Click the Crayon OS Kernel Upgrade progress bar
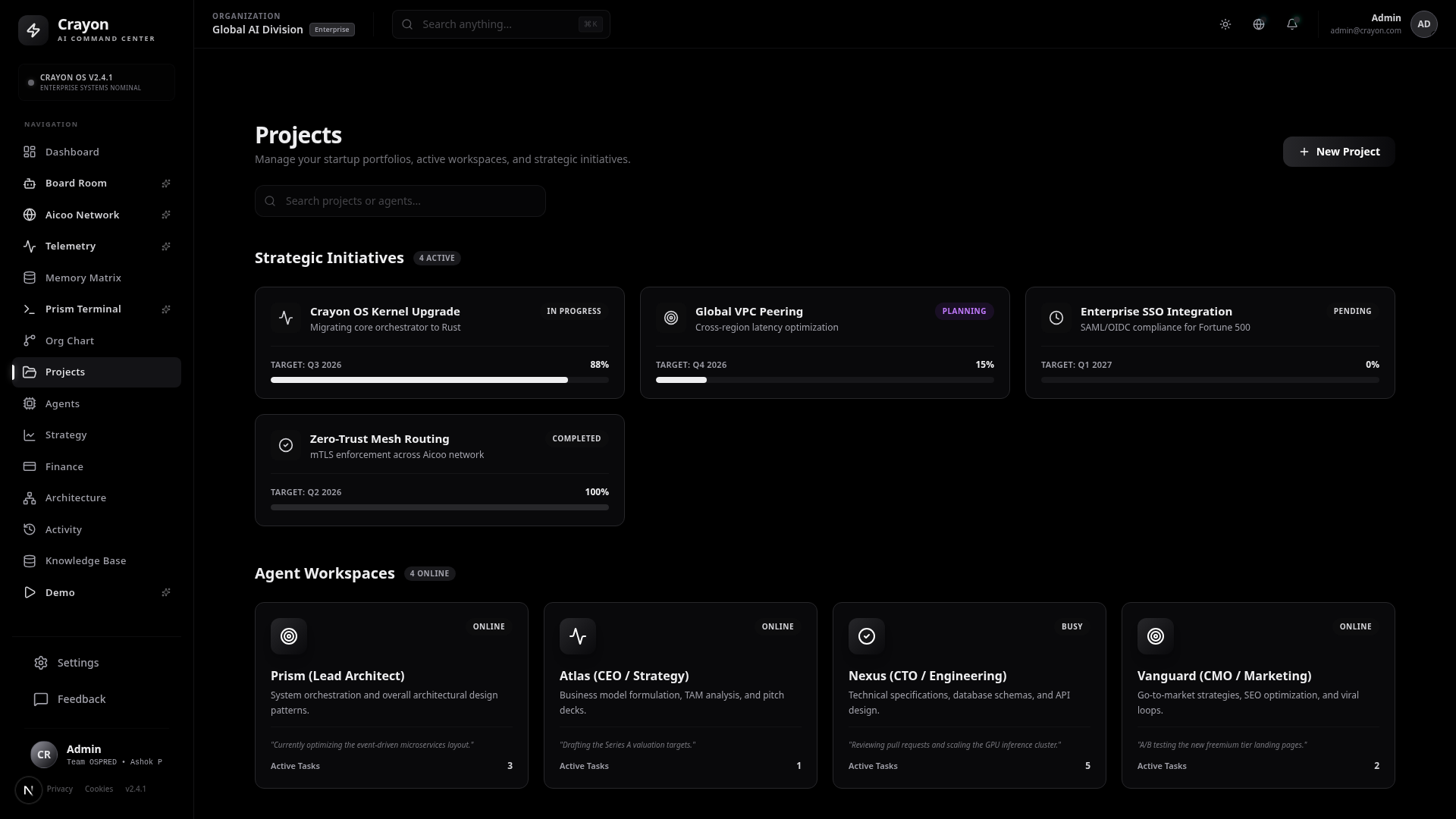This screenshot has width=1456, height=819. point(440,380)
